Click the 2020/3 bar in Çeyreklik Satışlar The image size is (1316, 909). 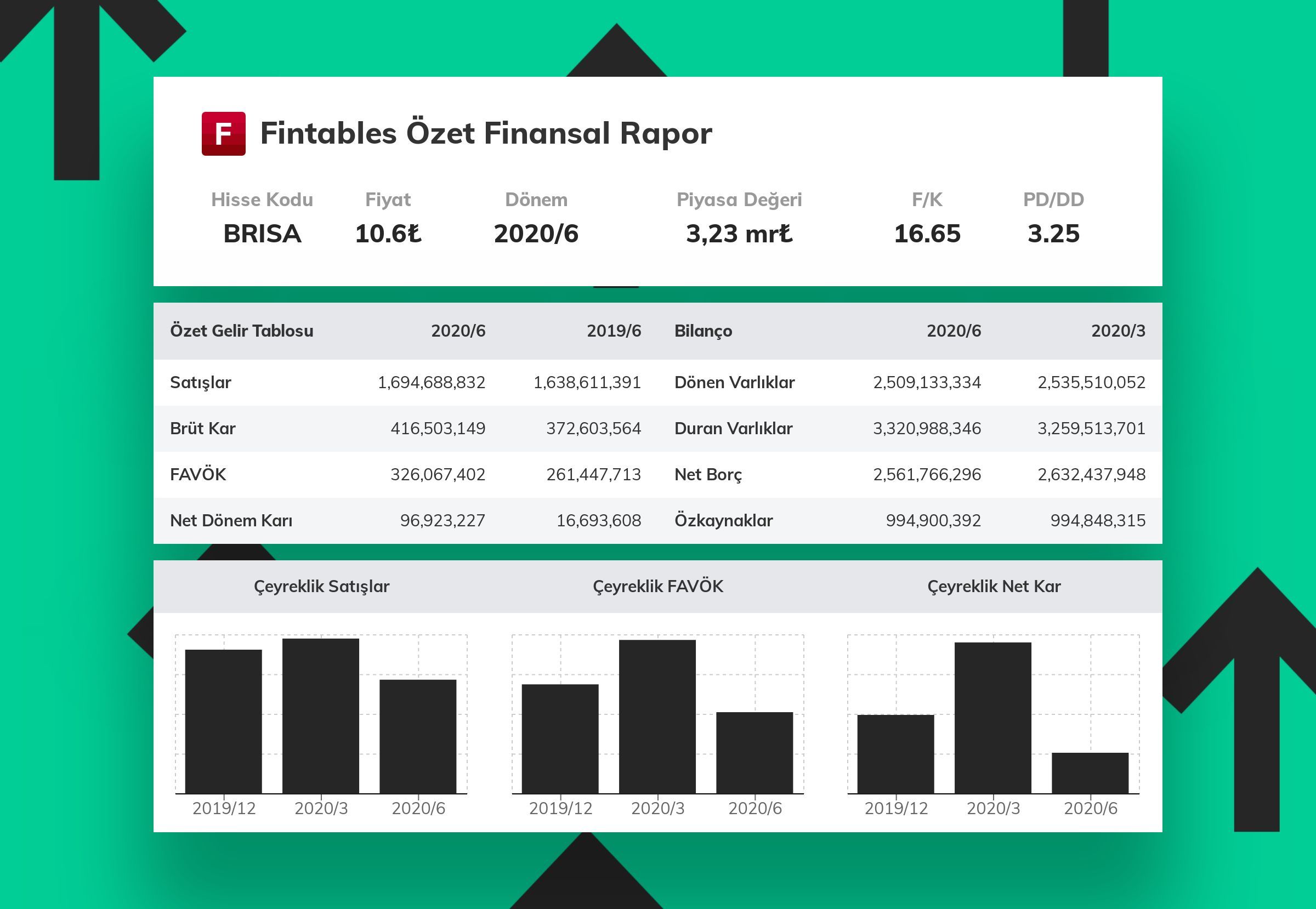[x=321, y=716]
